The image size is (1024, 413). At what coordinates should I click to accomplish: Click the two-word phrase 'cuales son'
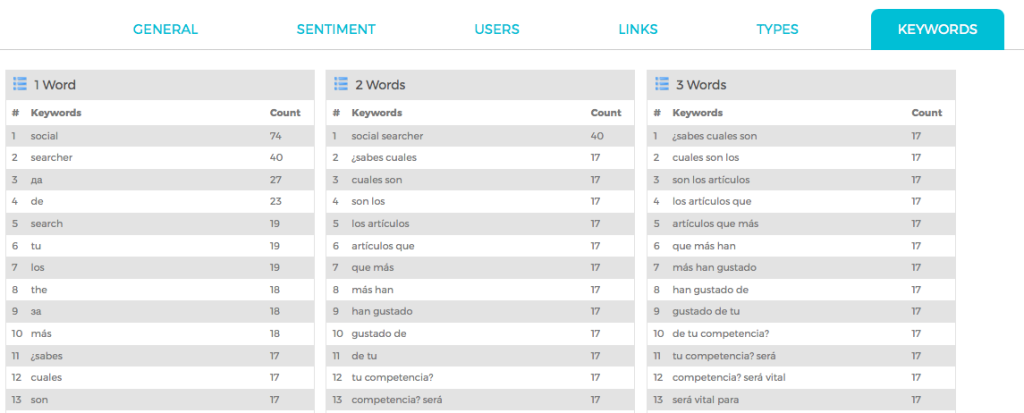coord(377,180)
